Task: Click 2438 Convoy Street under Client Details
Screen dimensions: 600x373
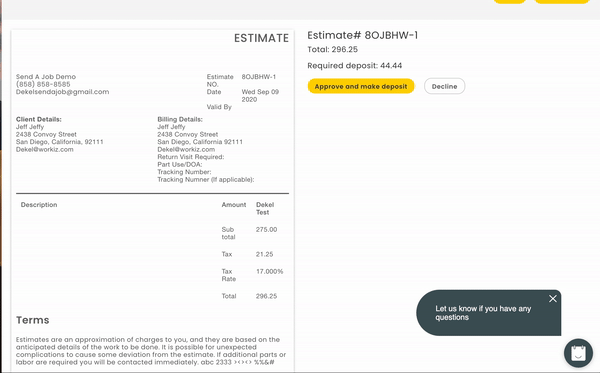Action: click(x=46, y=134)
